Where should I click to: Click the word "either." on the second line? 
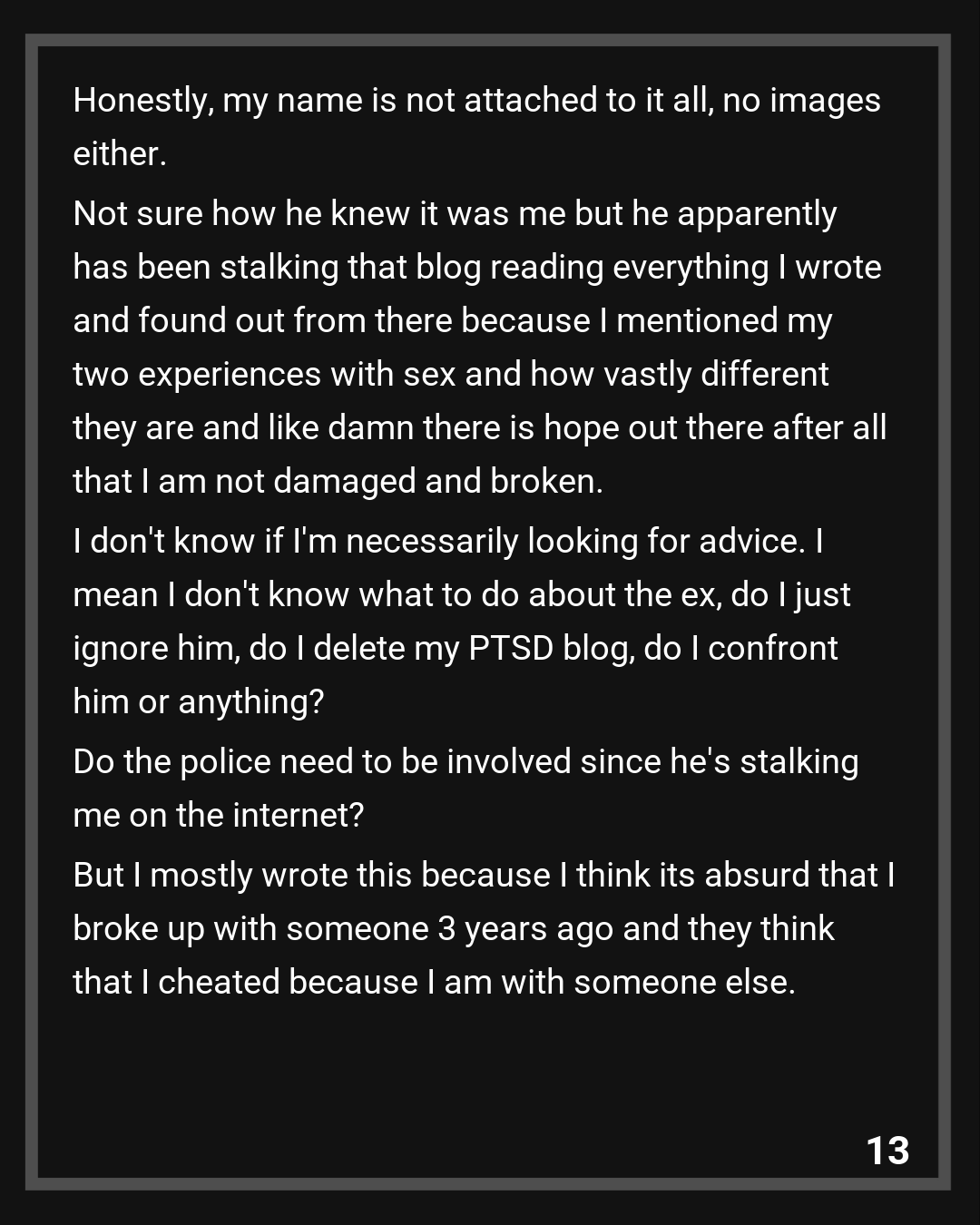pos(120,153)
